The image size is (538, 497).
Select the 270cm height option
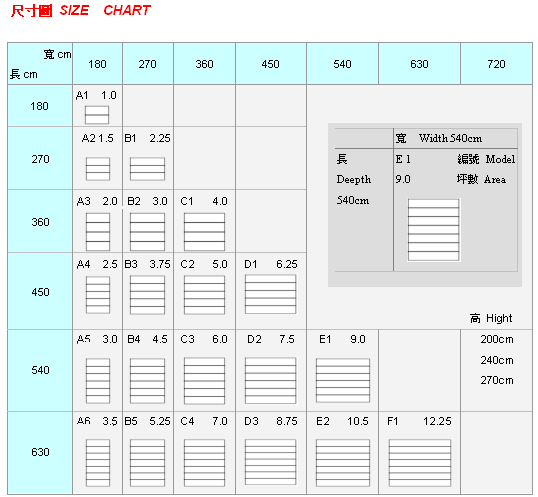pos(497,380)
